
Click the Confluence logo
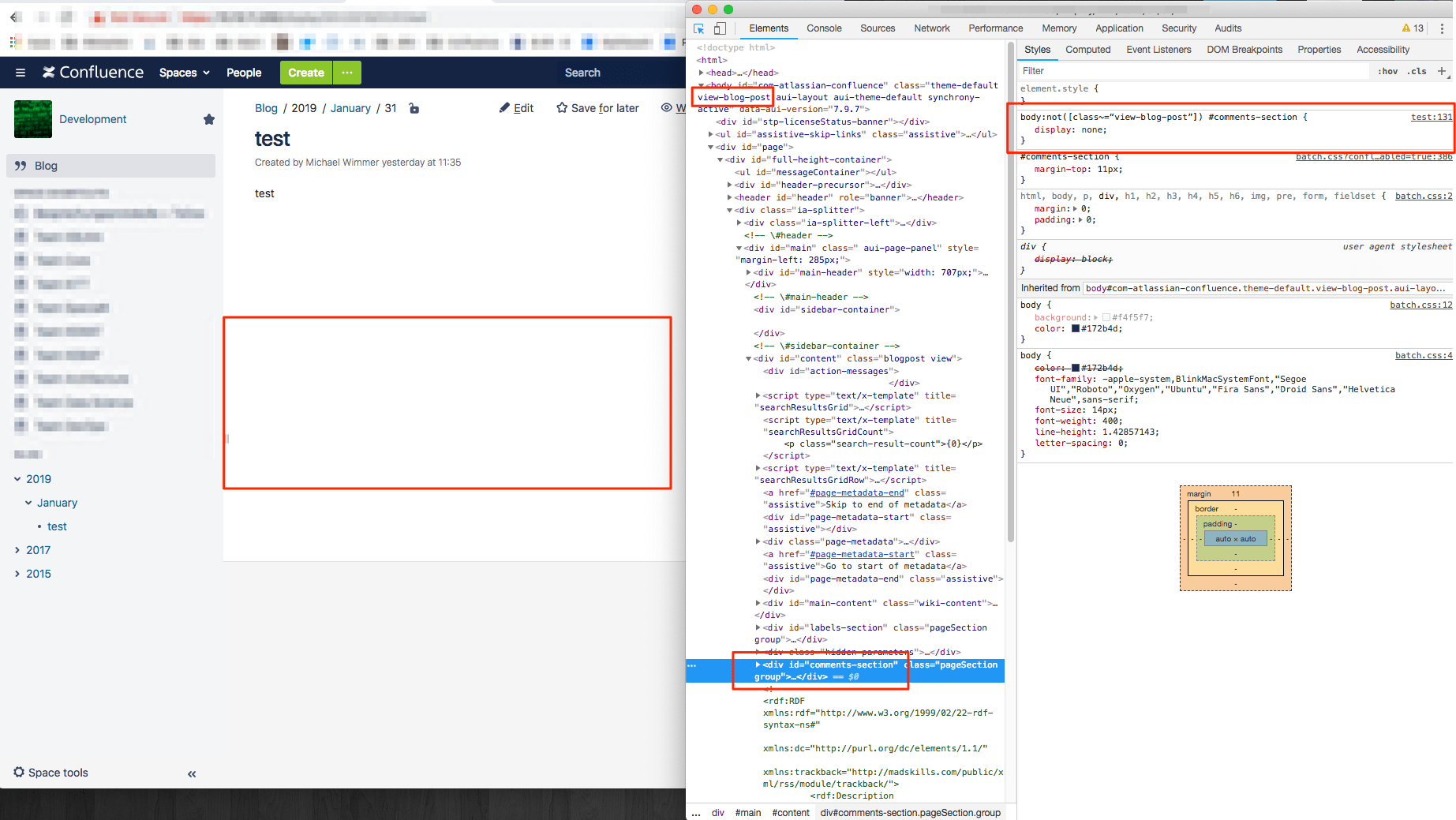(93, 73)
